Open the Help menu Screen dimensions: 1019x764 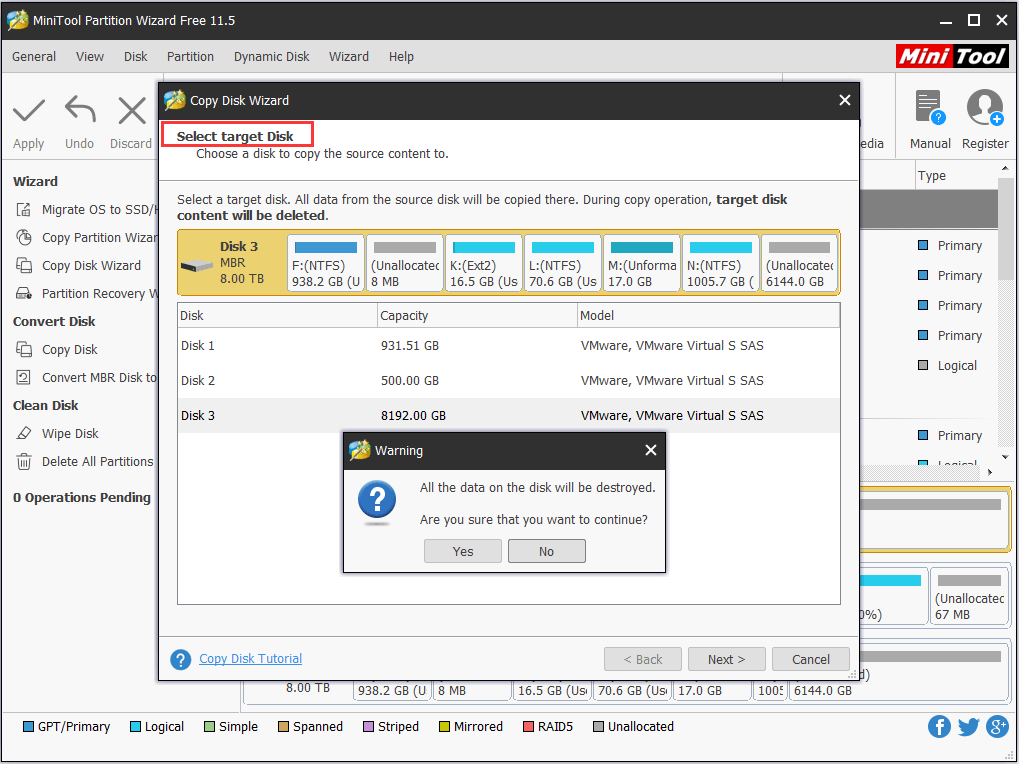pyautogui.click(x=402, y=57)
